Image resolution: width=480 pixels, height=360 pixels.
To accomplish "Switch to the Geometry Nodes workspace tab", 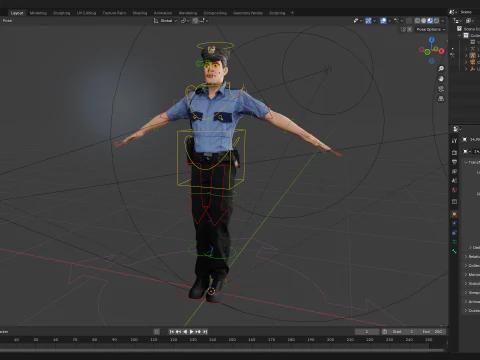I will 248,13.
